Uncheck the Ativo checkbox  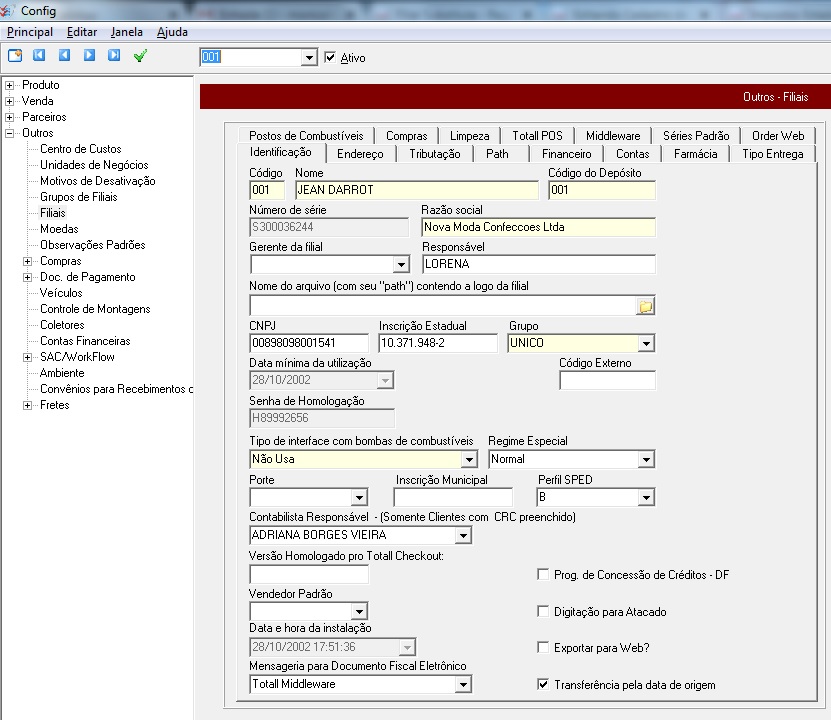330,58
